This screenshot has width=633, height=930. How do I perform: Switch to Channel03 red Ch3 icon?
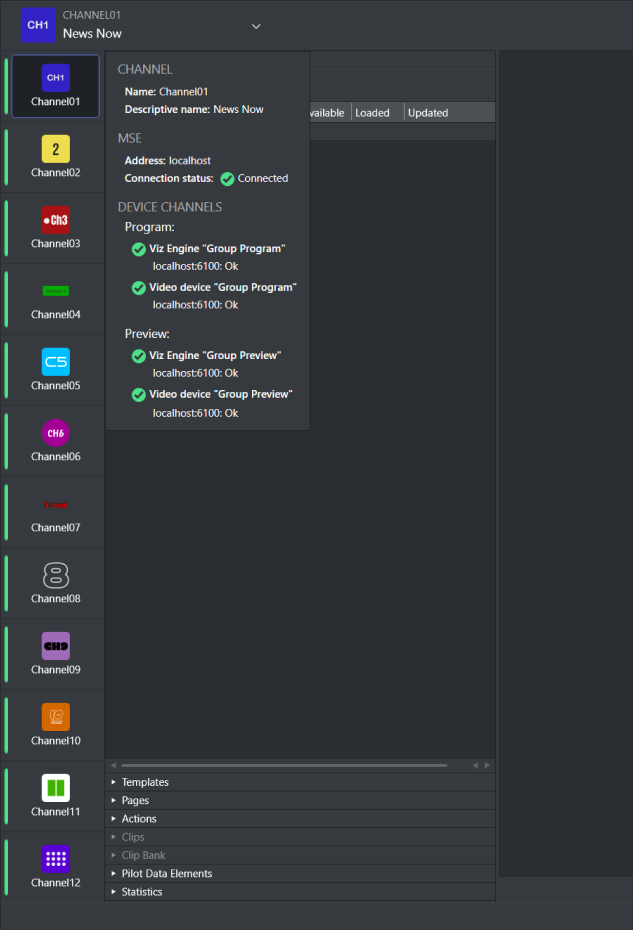[55, 220]
